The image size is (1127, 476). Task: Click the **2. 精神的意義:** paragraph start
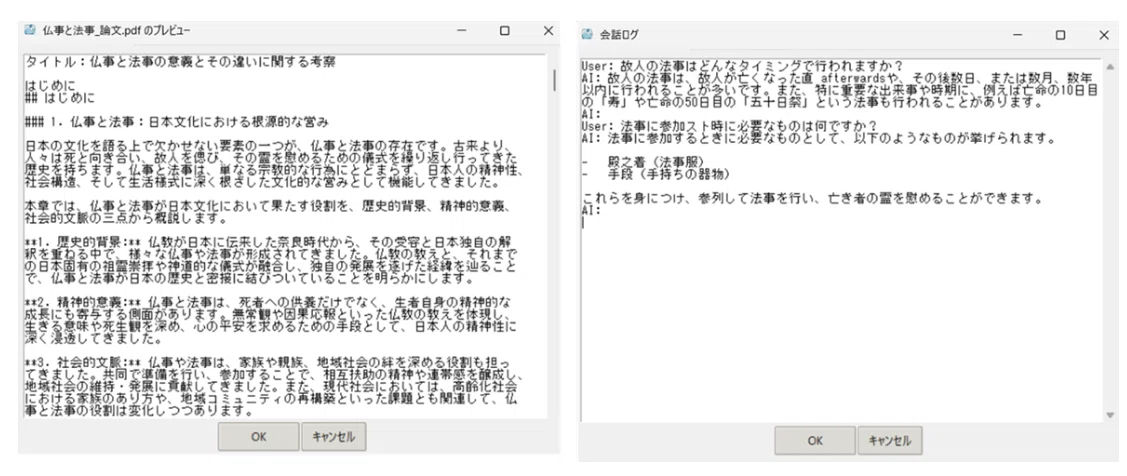point(84,301)
